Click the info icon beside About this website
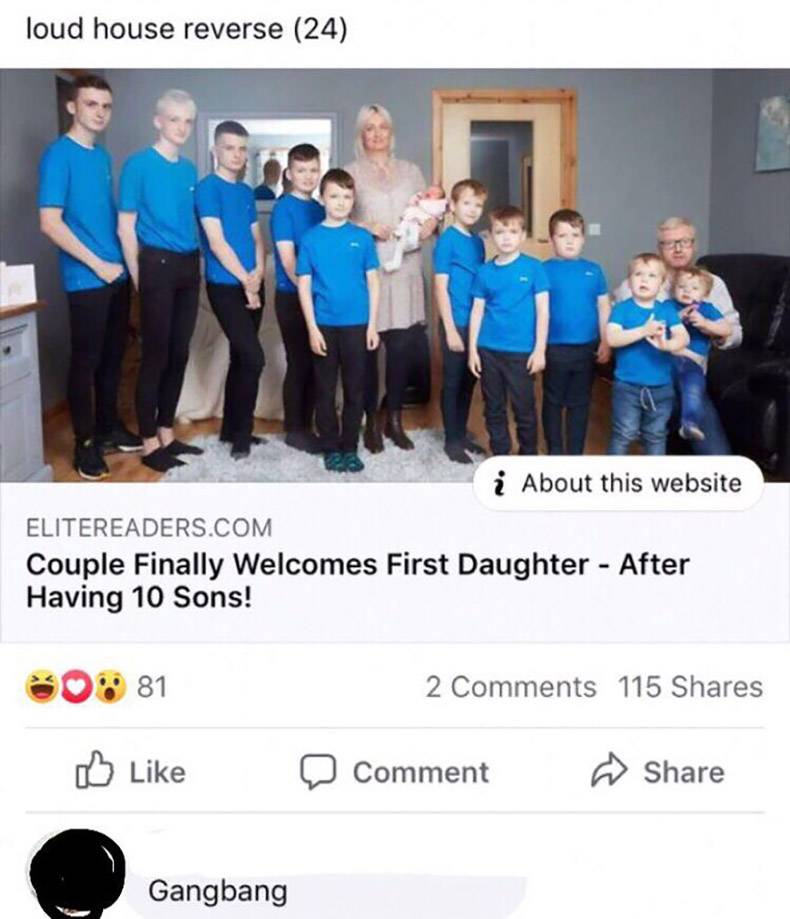Image resolution: width=790 pixels, height=919 pixels. tap(500, 484)
